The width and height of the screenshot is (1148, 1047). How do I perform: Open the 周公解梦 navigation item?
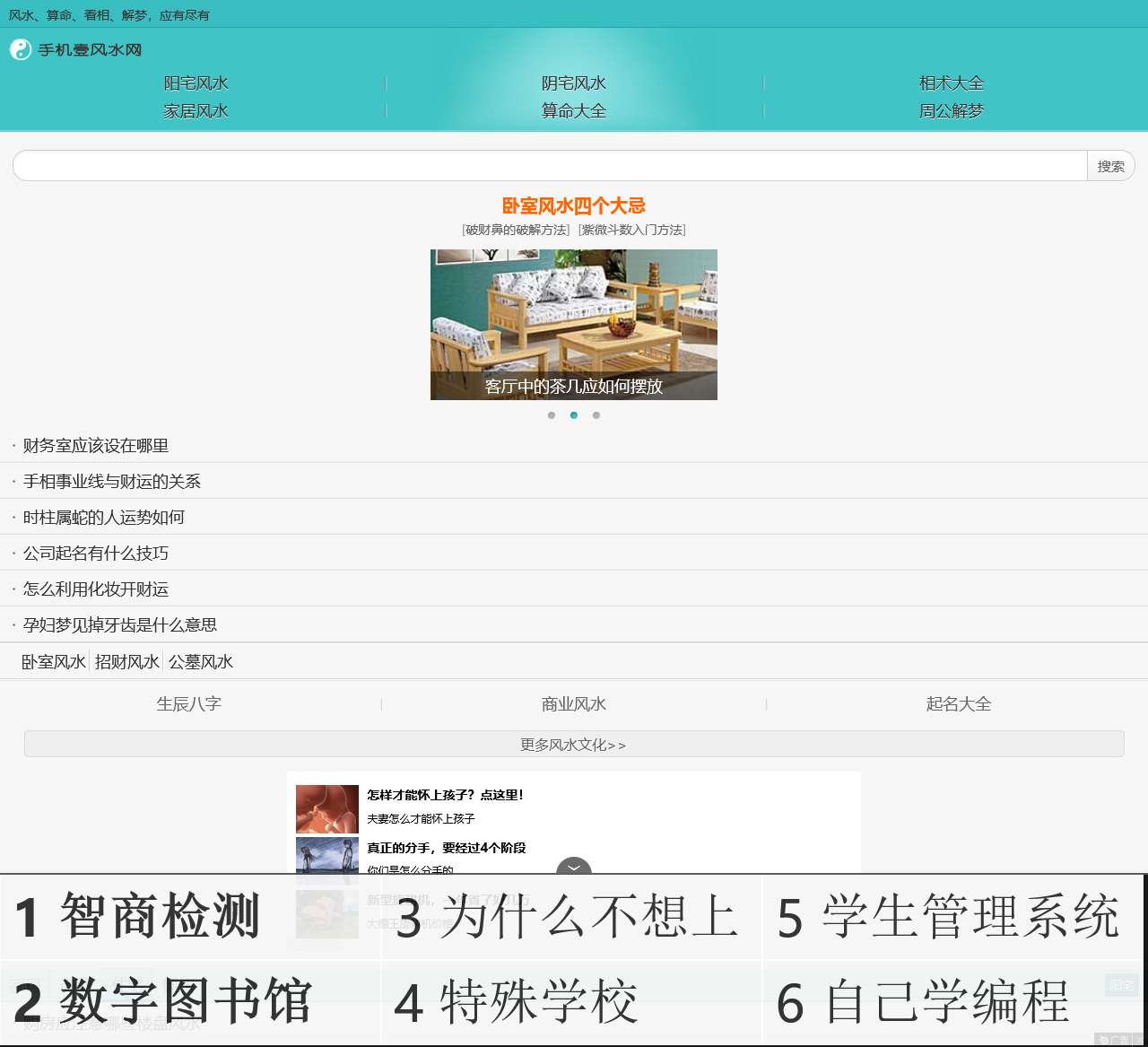click(952, 111)
